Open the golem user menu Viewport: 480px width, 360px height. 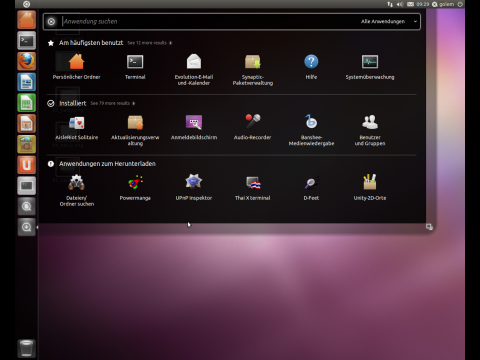point(443,4)
